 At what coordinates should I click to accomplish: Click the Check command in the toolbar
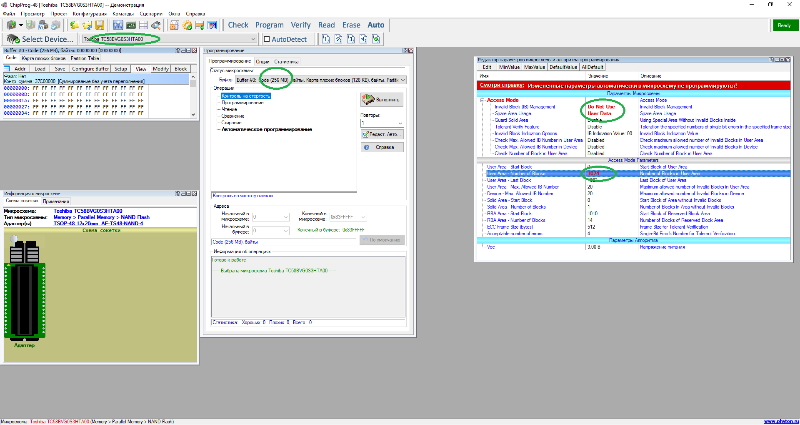point(238,25)
